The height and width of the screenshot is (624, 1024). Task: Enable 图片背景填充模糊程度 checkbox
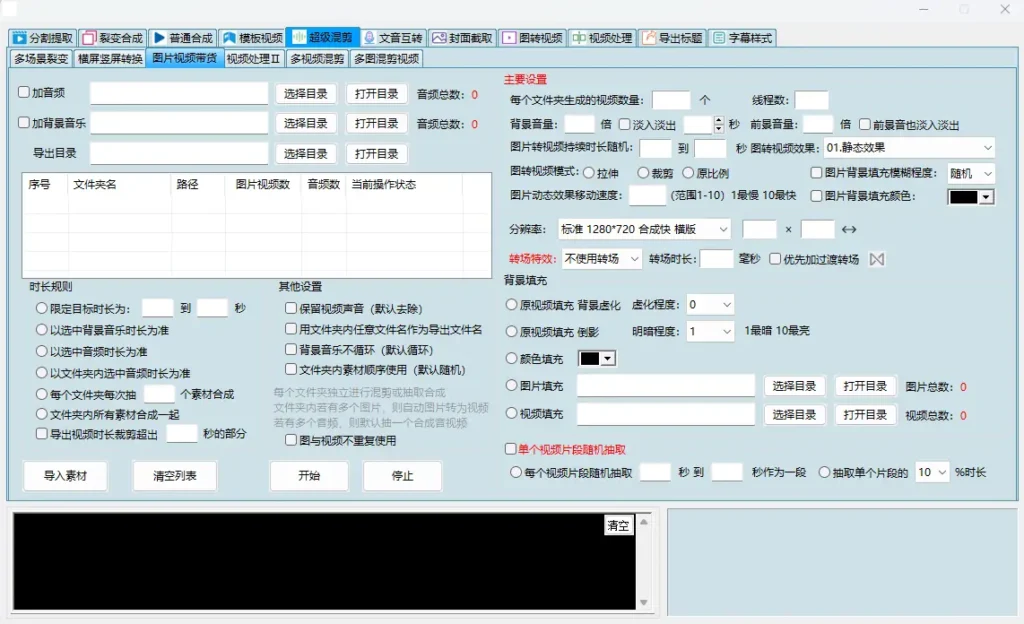816,172
